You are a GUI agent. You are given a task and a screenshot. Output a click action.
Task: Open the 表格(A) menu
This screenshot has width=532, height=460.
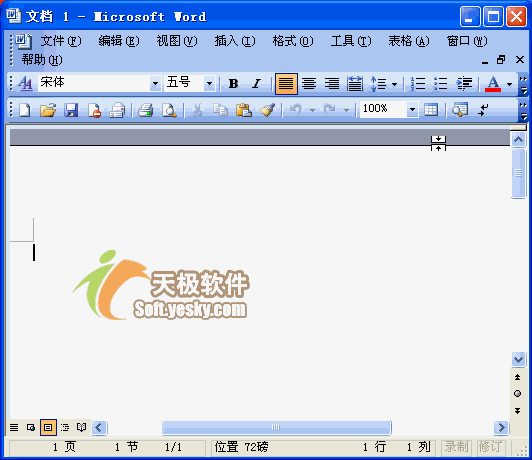pyautogui.click(x=409, y=41)
